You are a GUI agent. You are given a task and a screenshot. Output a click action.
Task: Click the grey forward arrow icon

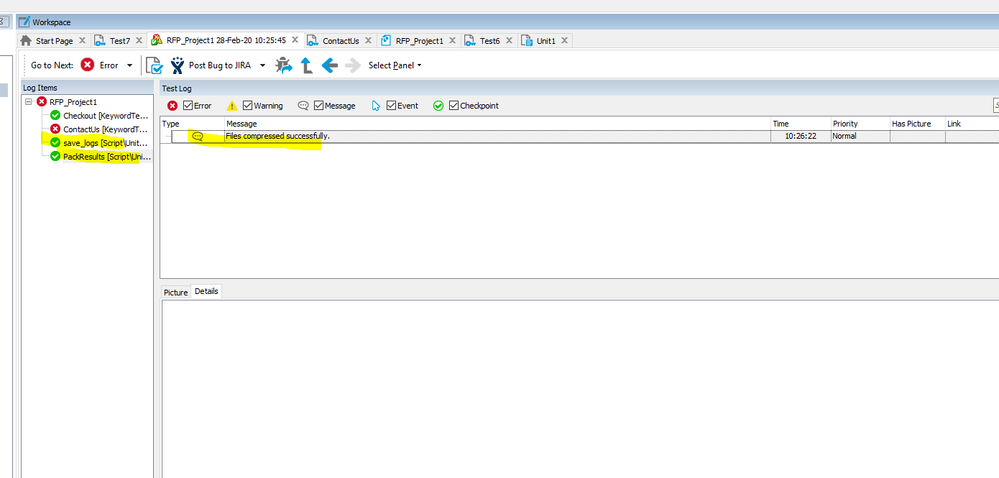(x=352, y=65)
